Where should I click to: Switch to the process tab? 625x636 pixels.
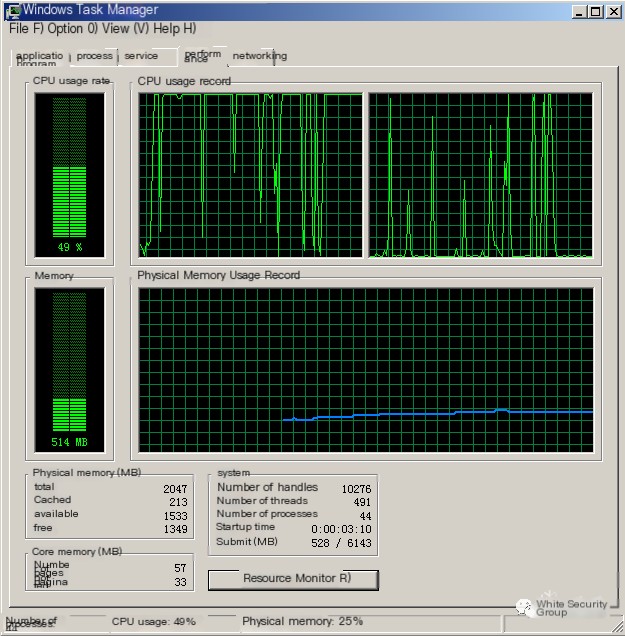click(x=94, y=56)
